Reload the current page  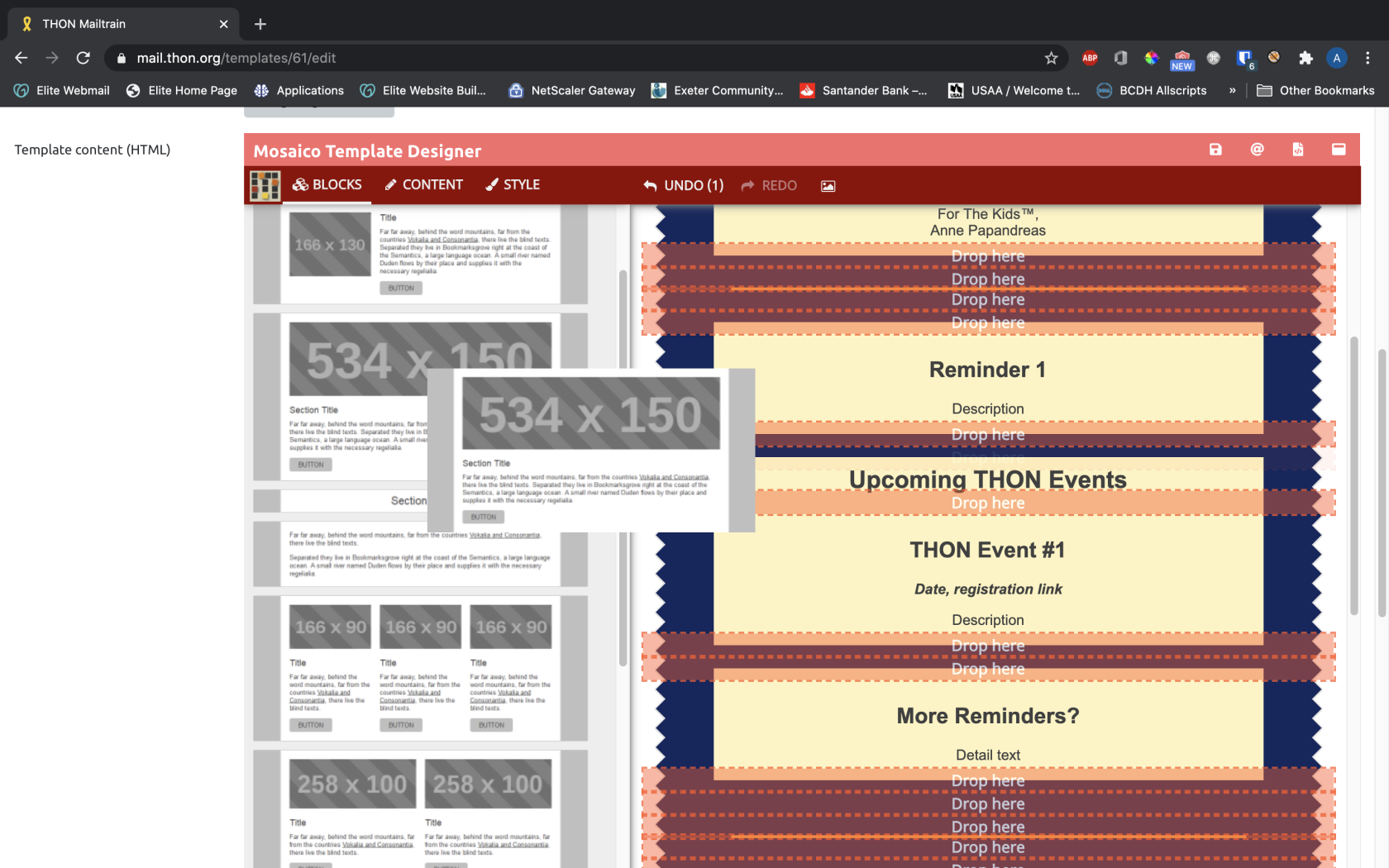(x=83, y=58)
